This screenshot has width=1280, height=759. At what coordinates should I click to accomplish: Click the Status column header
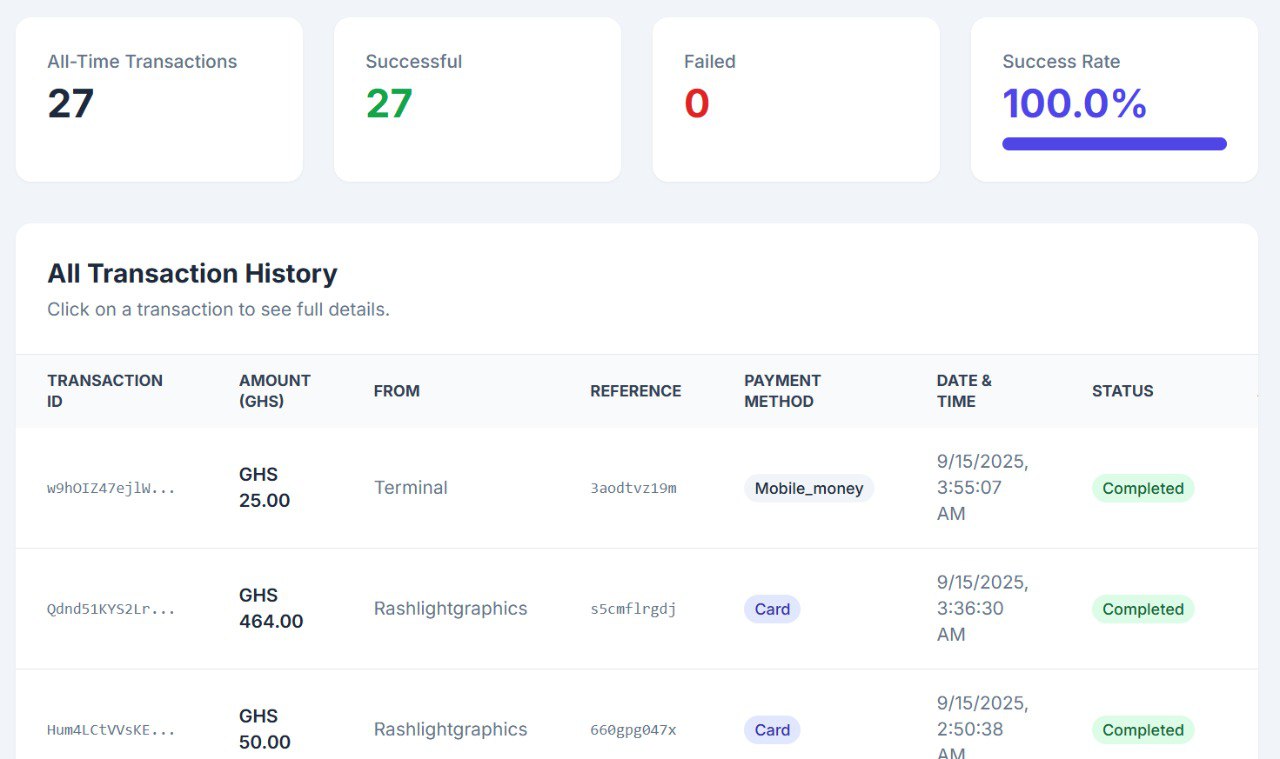click(x=1122, y=391)
